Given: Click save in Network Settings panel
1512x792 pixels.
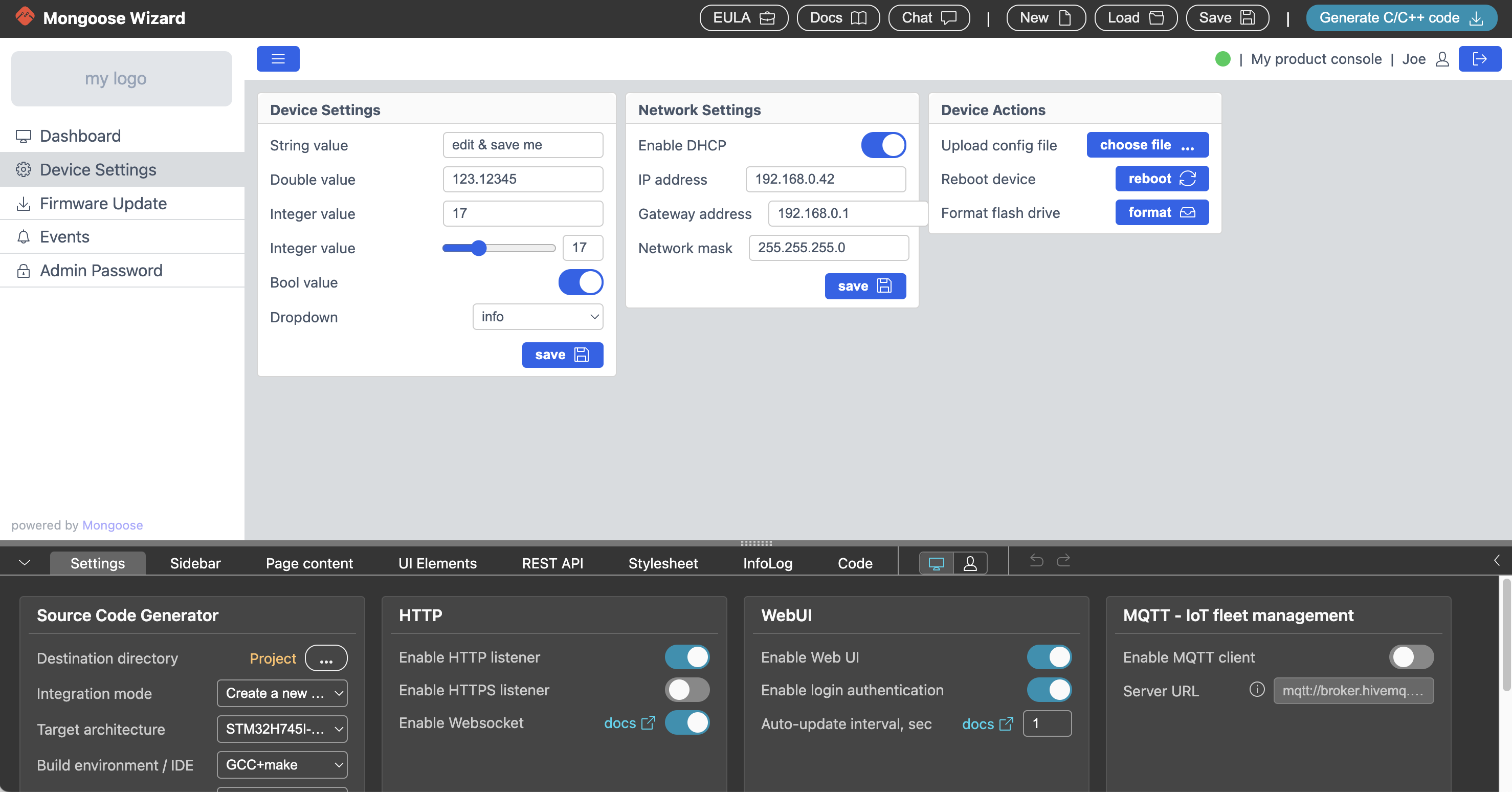Looking at the screenshot, I should (865, 286).
